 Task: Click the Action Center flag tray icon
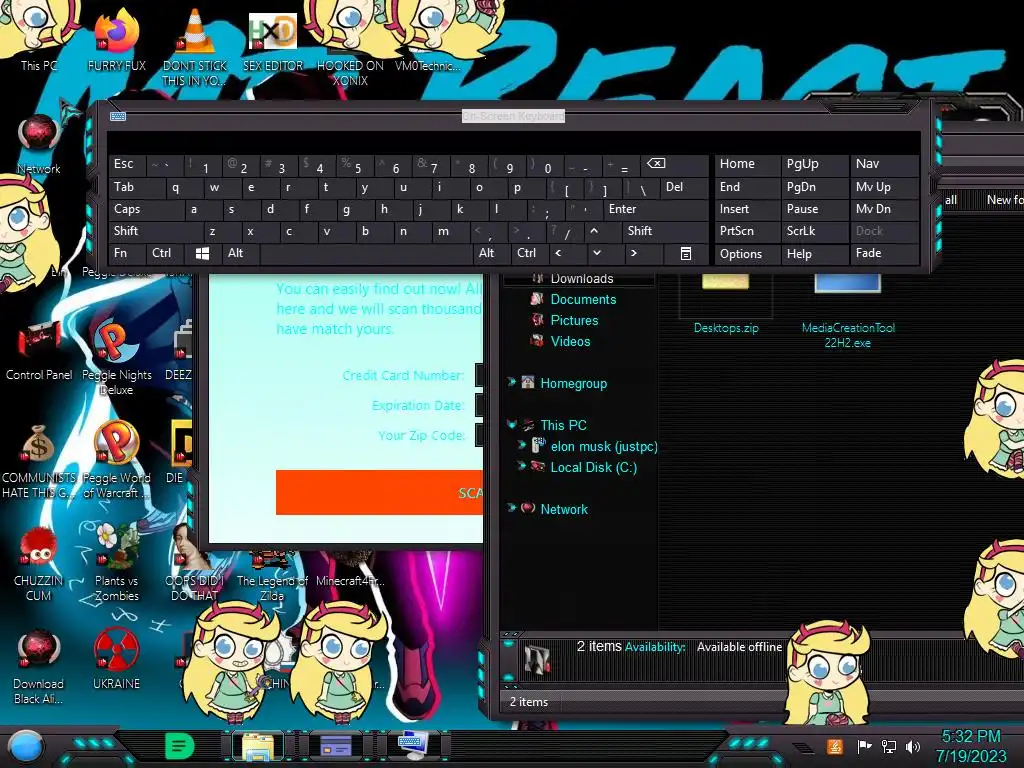[x=864, y=746]
